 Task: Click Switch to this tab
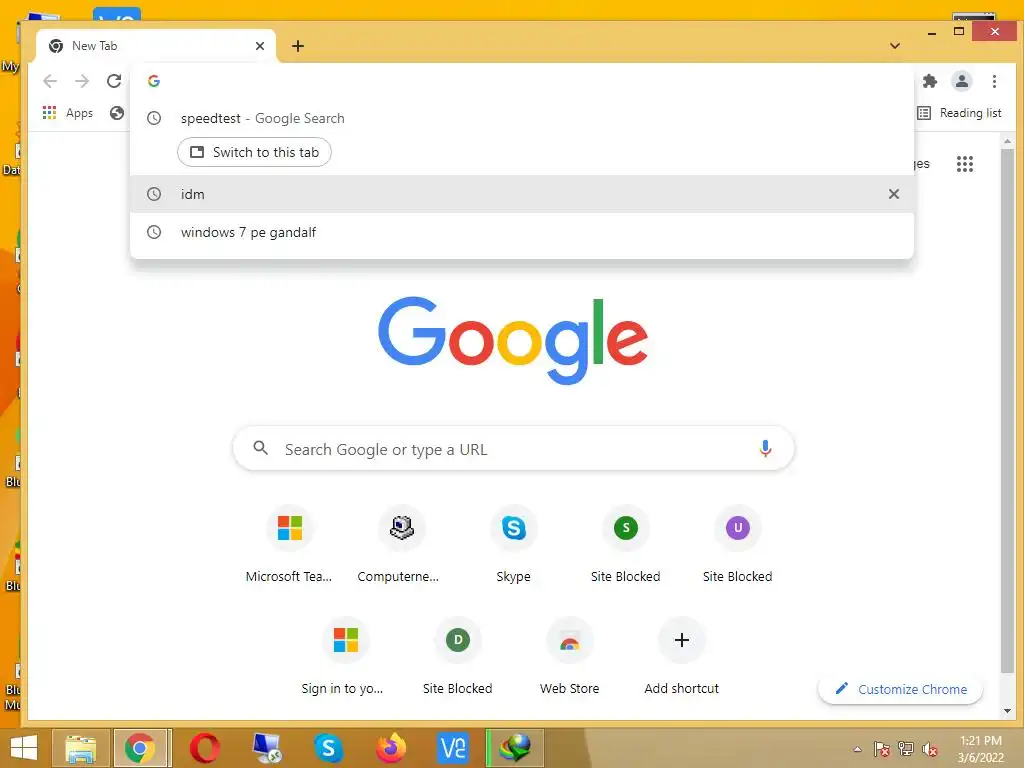pyautogui.click(x=254, y=152)
